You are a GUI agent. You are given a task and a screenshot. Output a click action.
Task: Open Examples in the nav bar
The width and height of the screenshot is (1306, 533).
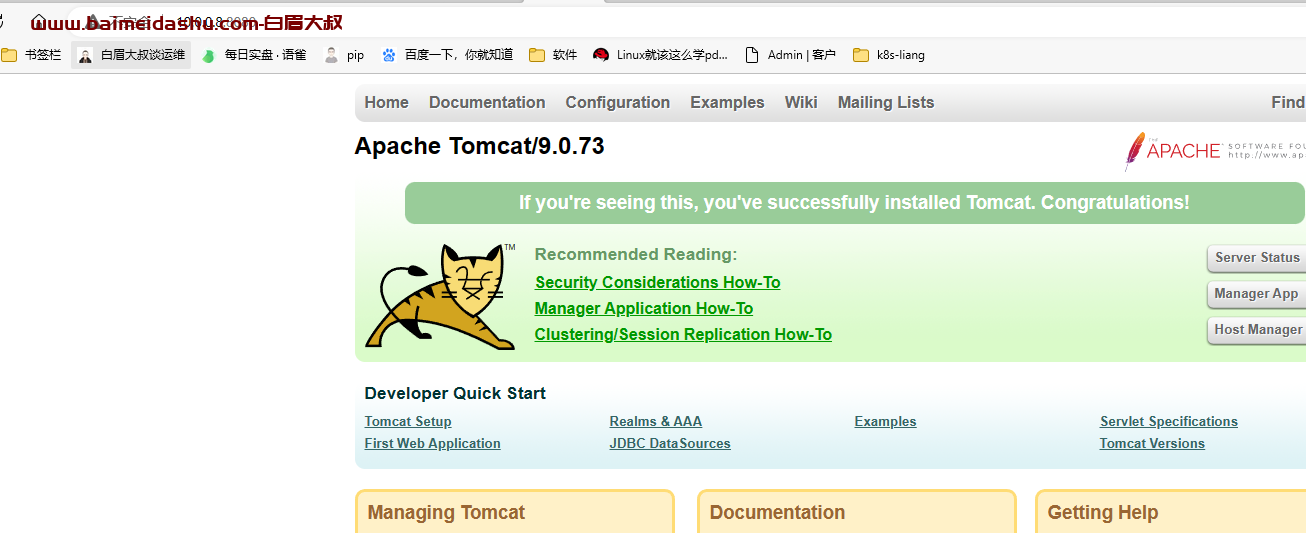(x=727, y=102)
